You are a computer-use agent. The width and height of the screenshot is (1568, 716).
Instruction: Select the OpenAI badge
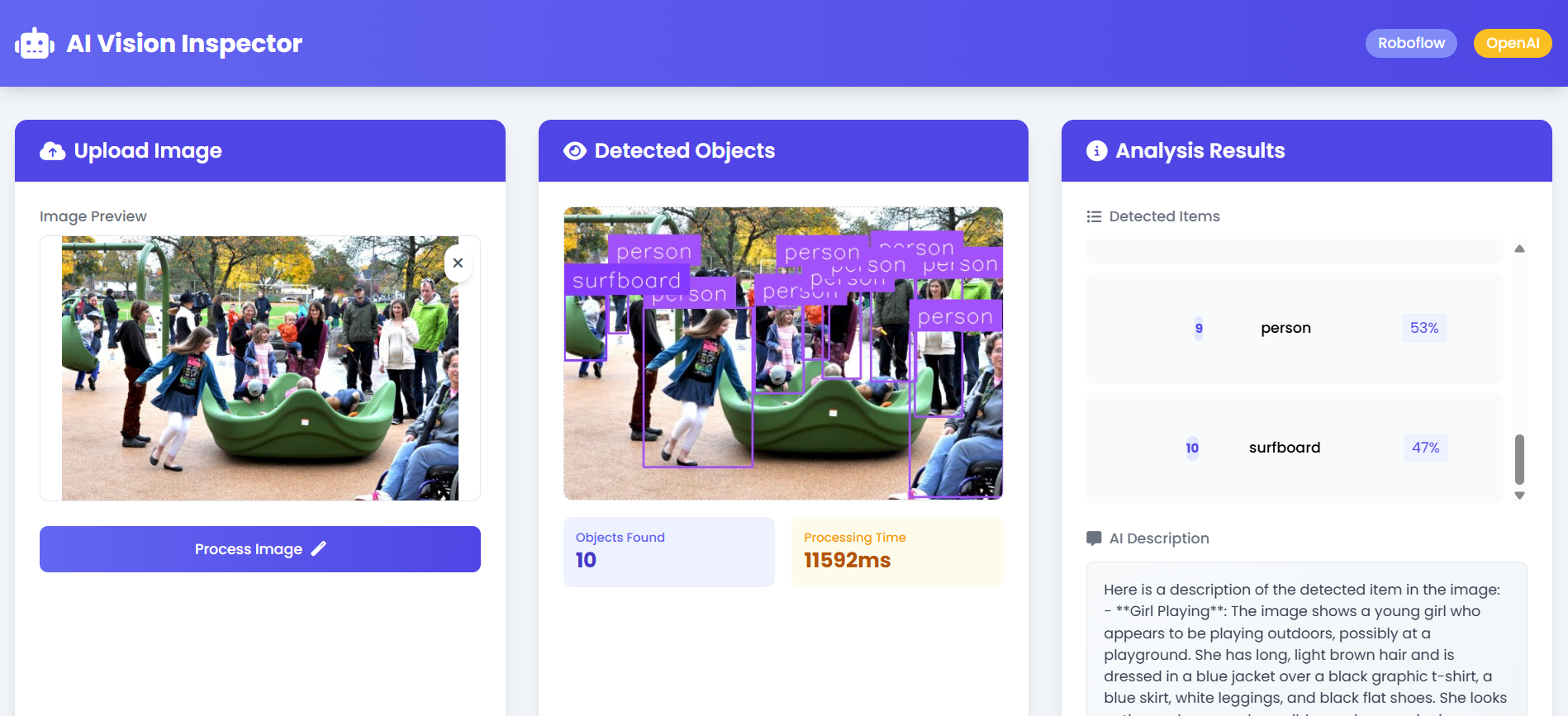click(1513, 43)
